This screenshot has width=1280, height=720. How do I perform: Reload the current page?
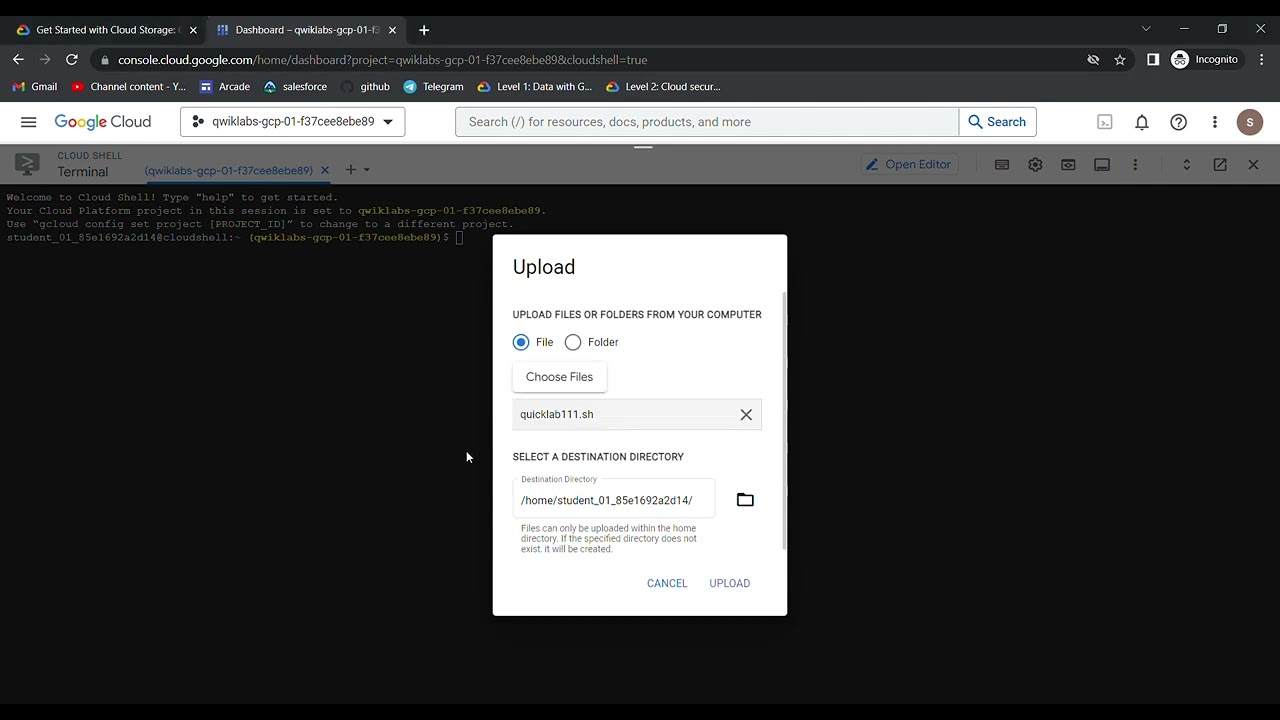[72, 60]
